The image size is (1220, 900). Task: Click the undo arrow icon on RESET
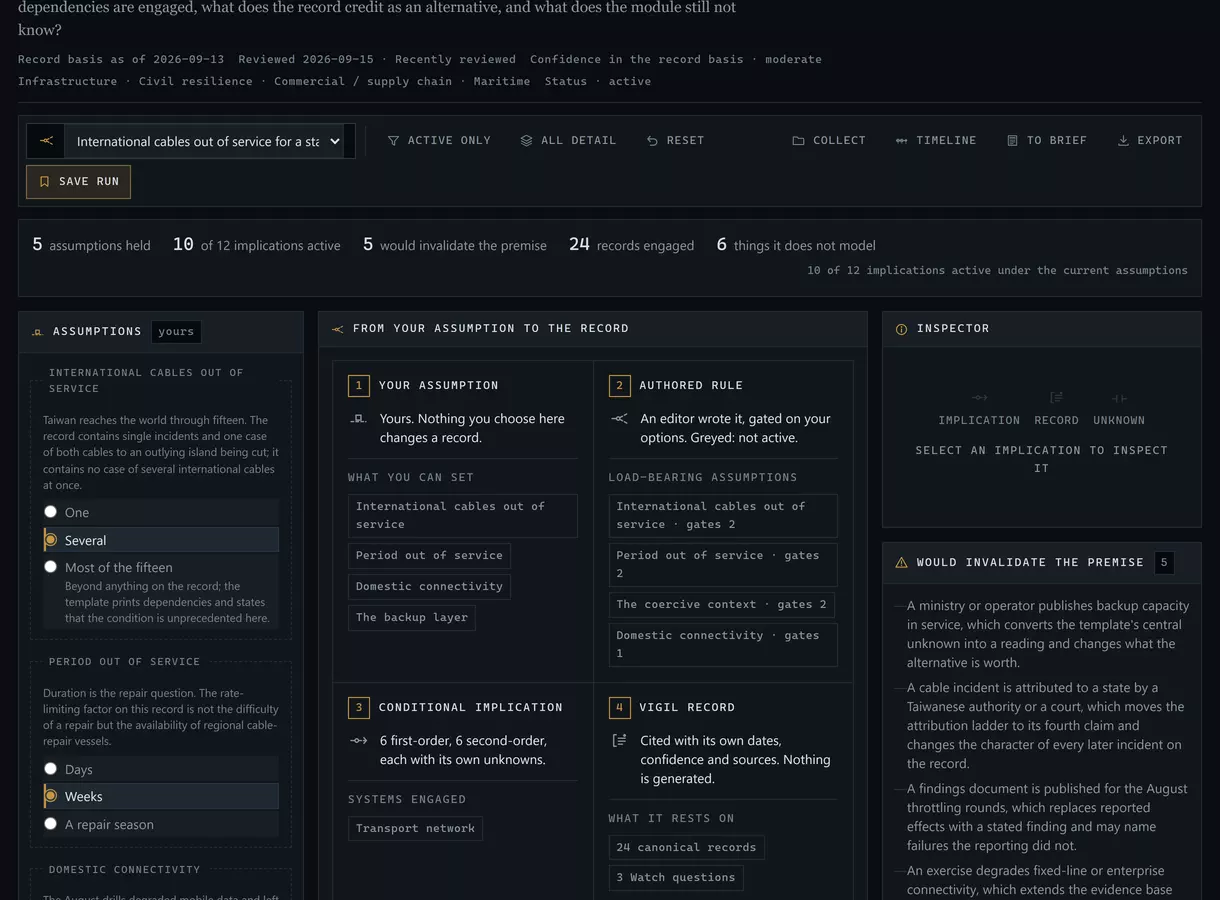652,141
